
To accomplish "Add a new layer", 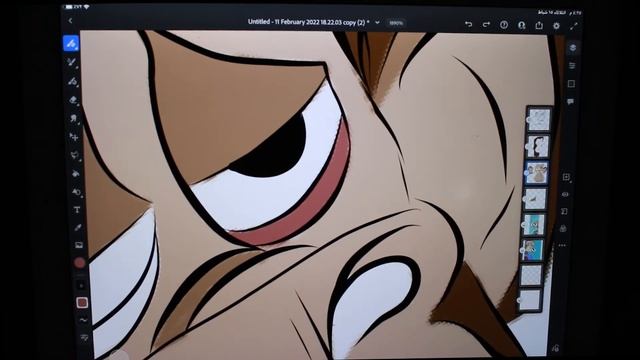I will click(x=567, y=177).
